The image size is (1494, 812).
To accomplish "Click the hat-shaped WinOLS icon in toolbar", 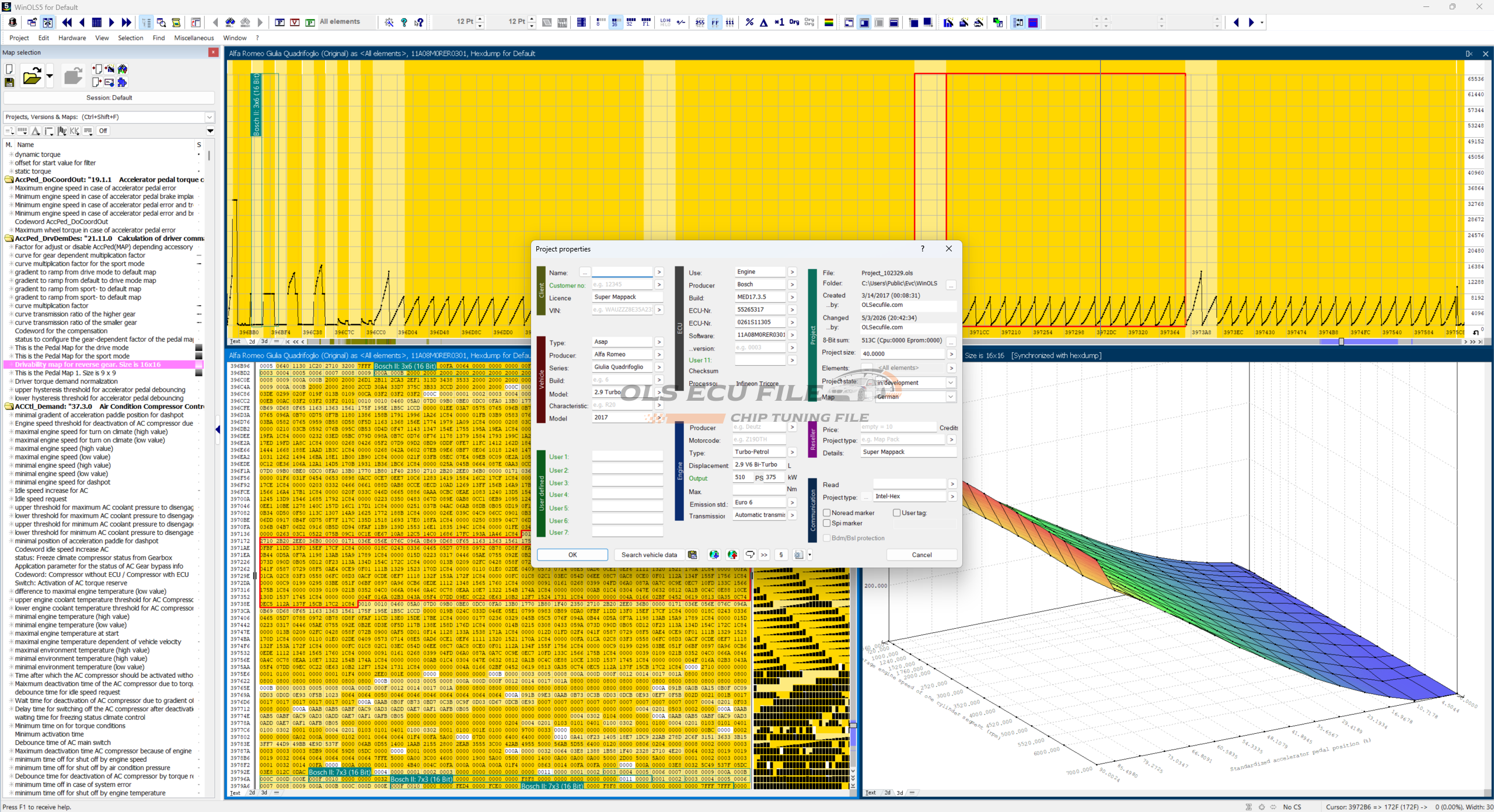I will pos(12,22).
